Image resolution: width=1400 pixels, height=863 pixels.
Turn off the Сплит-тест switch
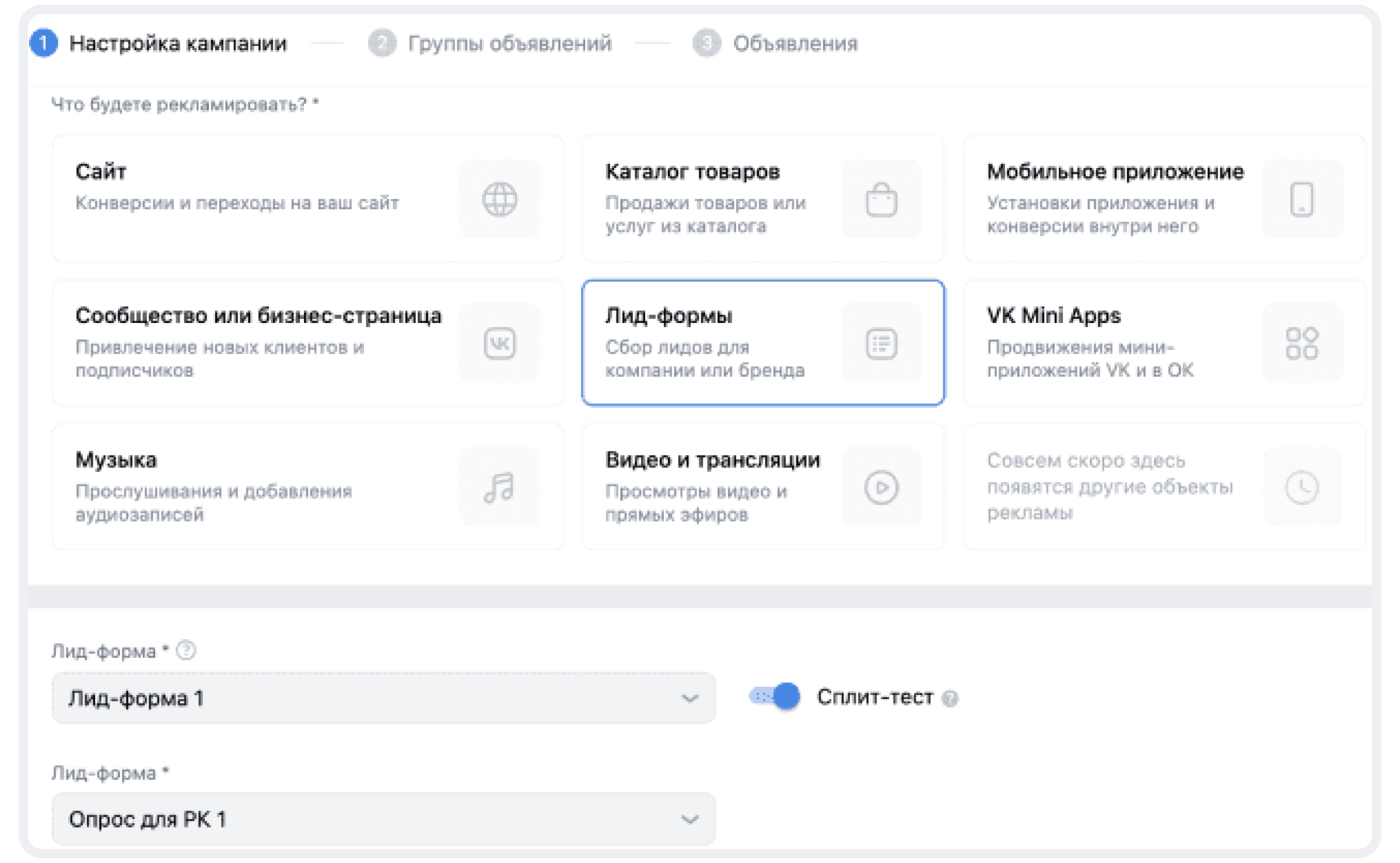(x=775, y=696)
